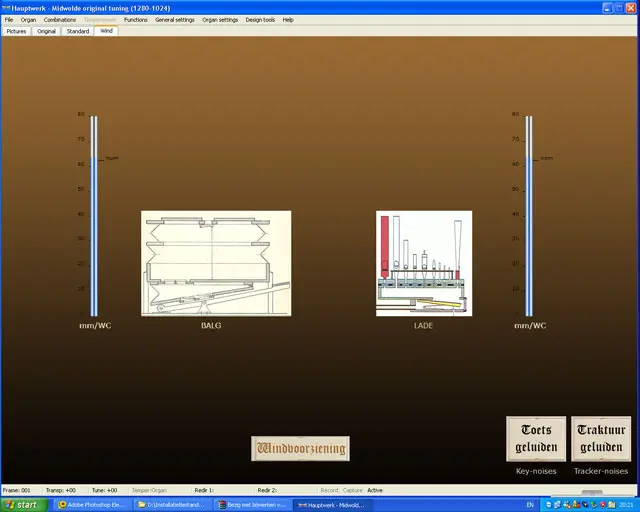640x512 pixels.
Task: Expand the General settings menu
Action: point(175,20)
